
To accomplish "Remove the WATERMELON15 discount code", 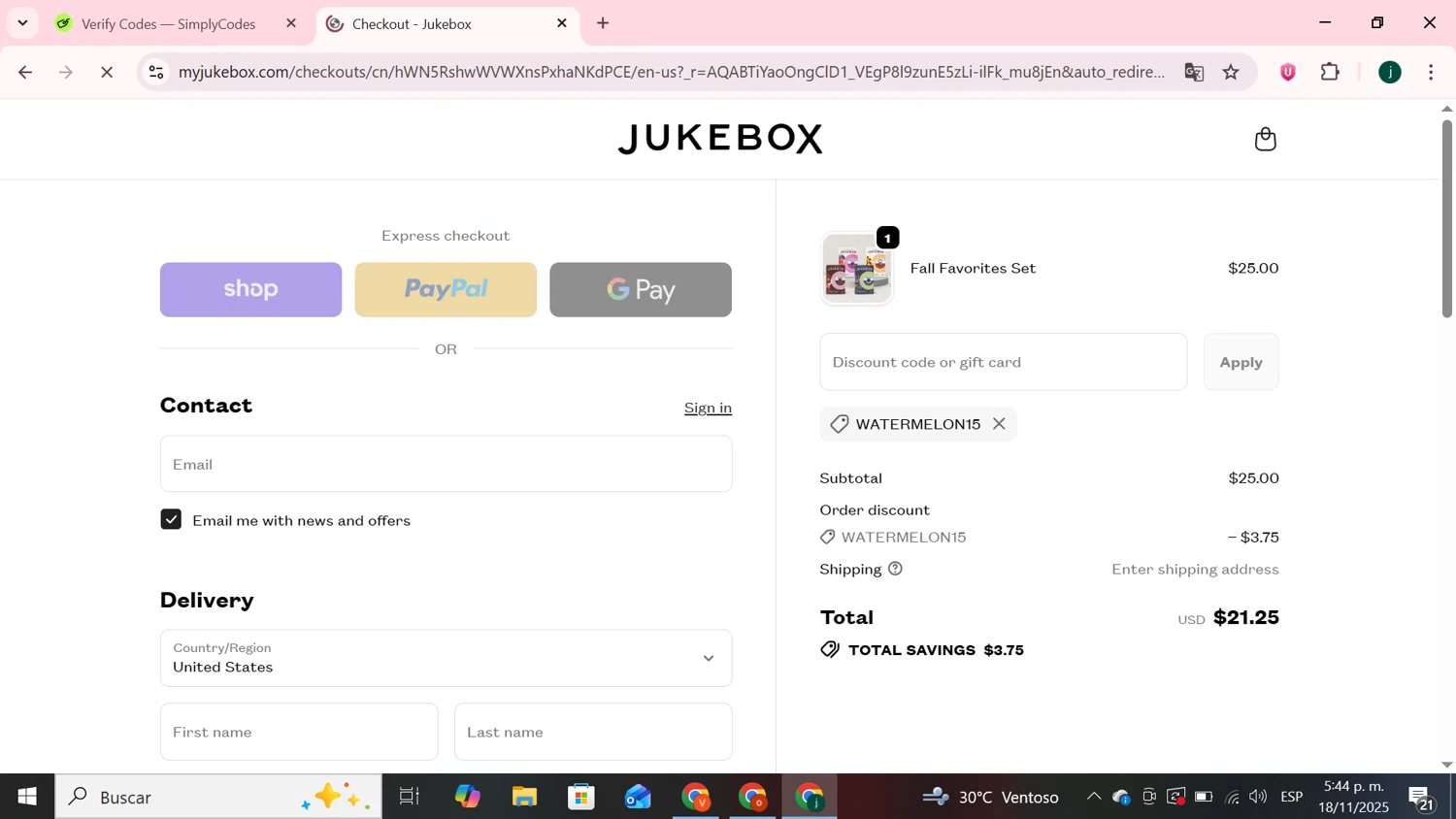I will (999, 424).
